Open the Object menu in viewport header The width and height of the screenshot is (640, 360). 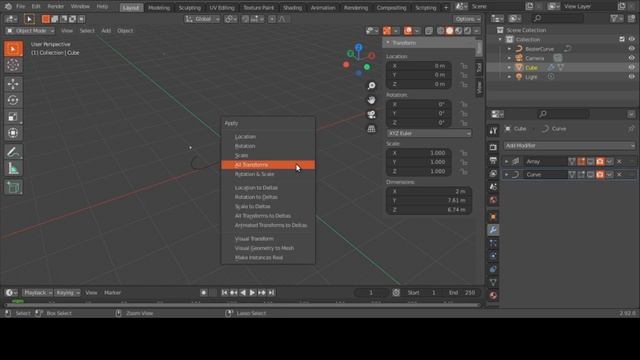tap(125, 31)
